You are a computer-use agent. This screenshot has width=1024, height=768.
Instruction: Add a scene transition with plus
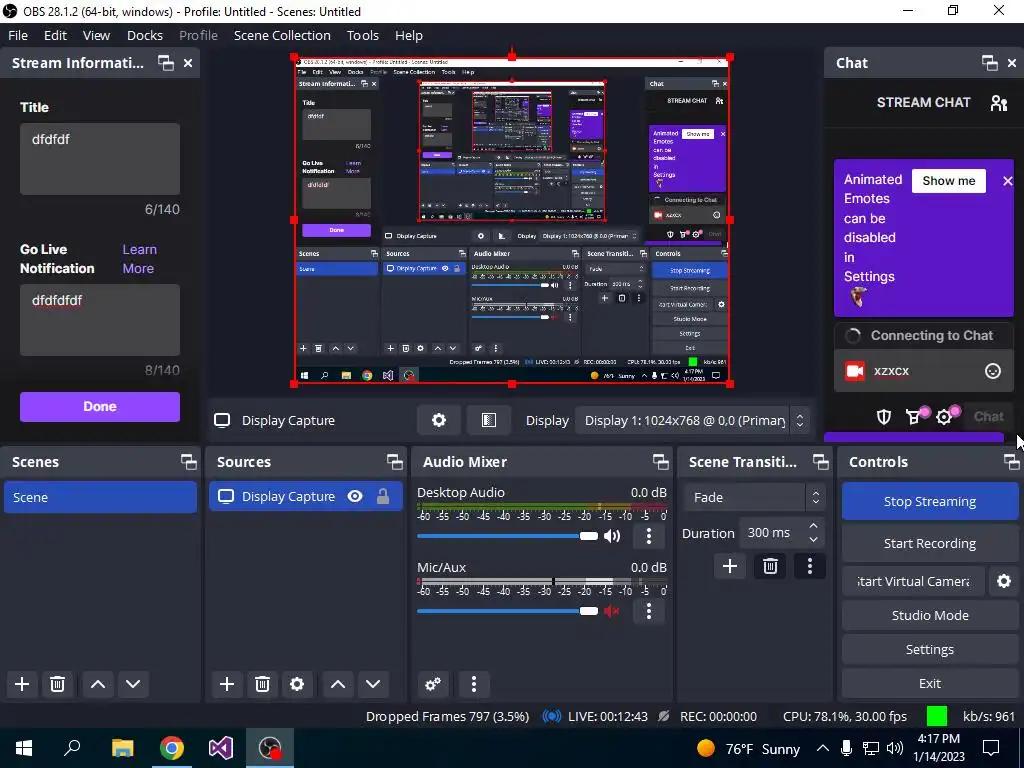[x=730, y=566]
